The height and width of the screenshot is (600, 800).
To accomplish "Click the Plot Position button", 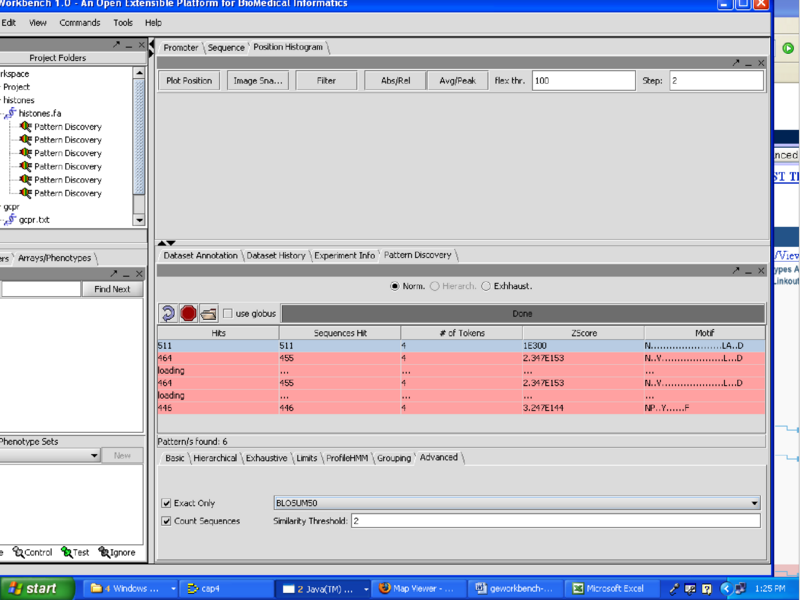I will pos(189,81).
